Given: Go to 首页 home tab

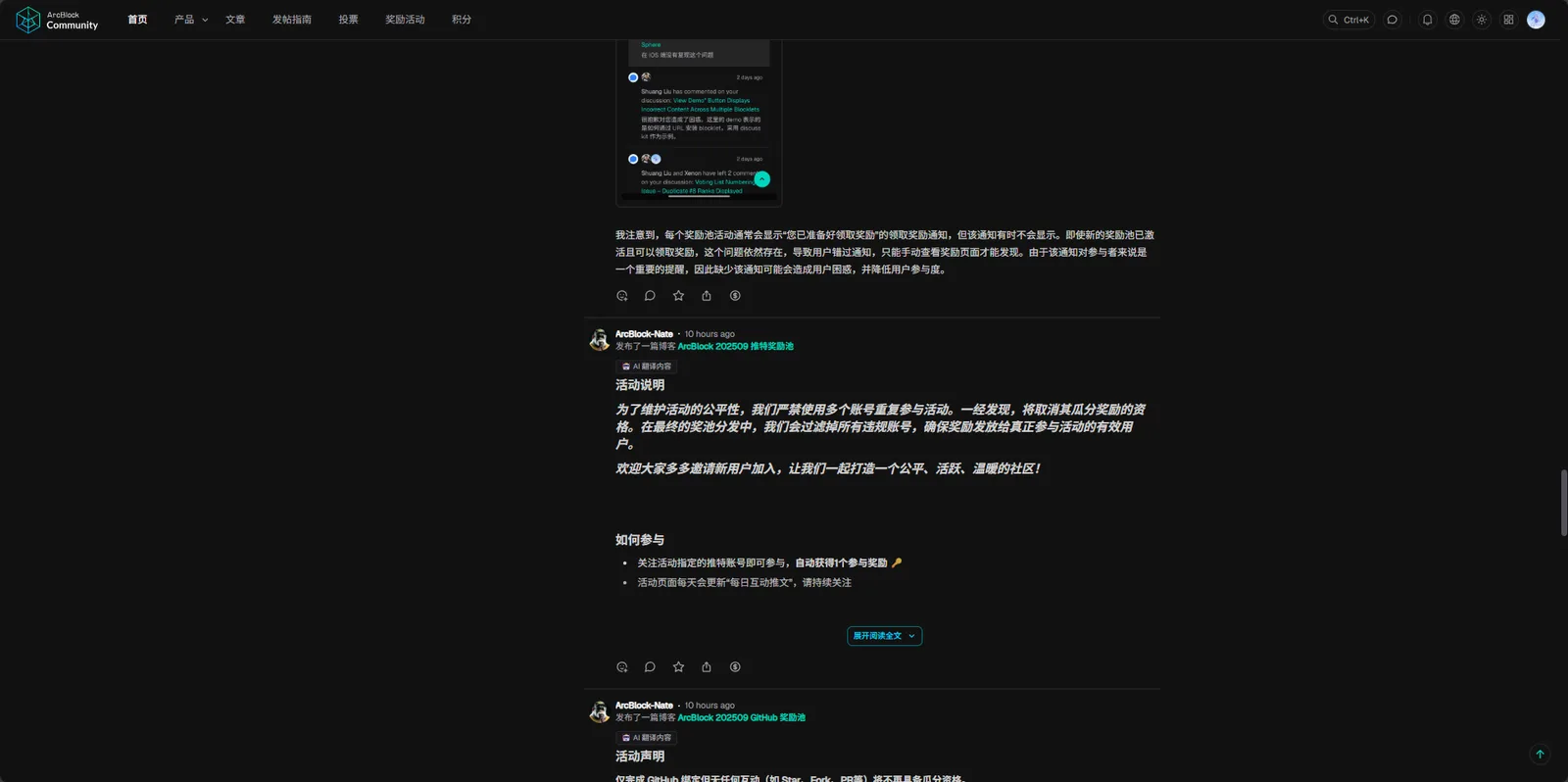Looking at the screenshot, I should tap(137, 20).
